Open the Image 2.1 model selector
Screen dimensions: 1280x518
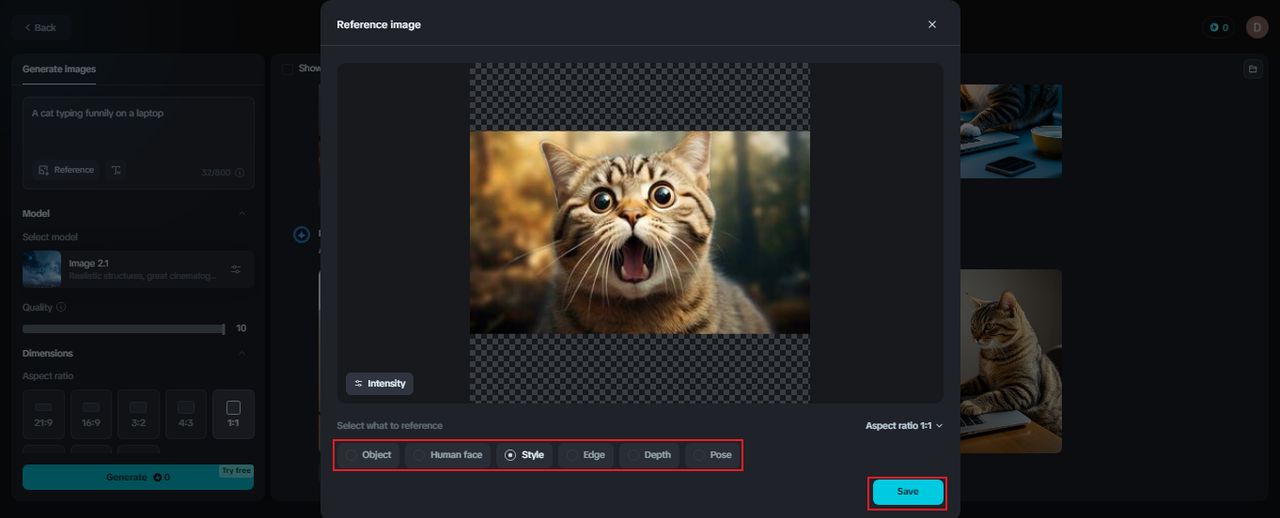pos(138,269)
